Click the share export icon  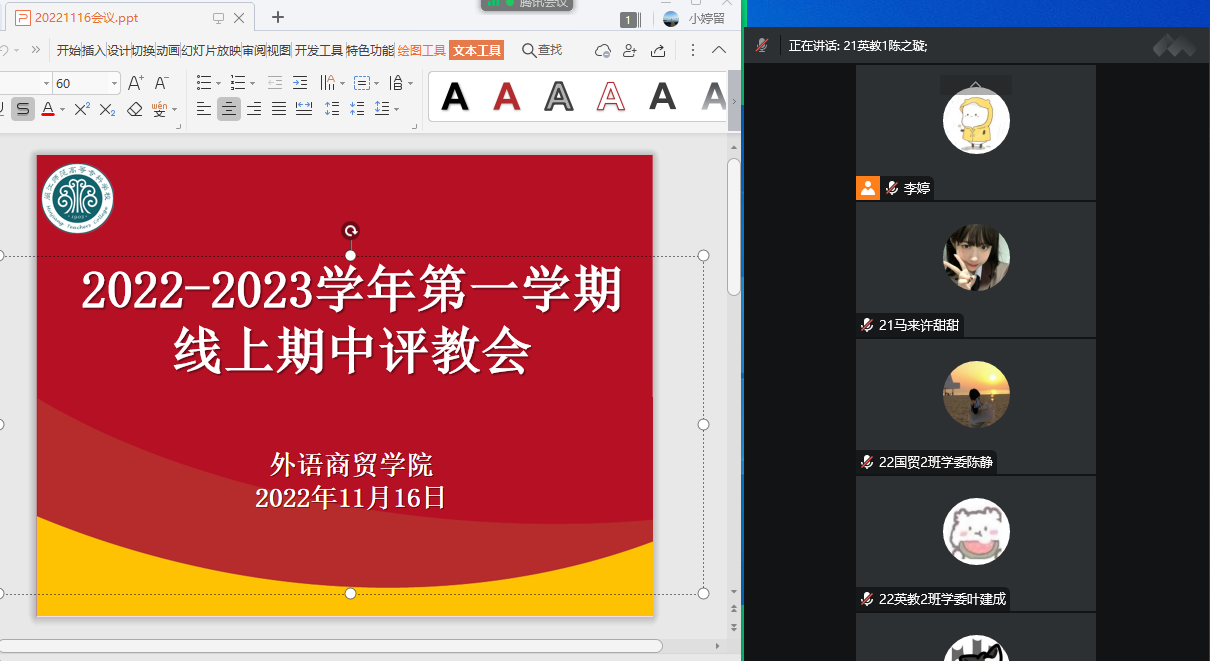[658, 50]
